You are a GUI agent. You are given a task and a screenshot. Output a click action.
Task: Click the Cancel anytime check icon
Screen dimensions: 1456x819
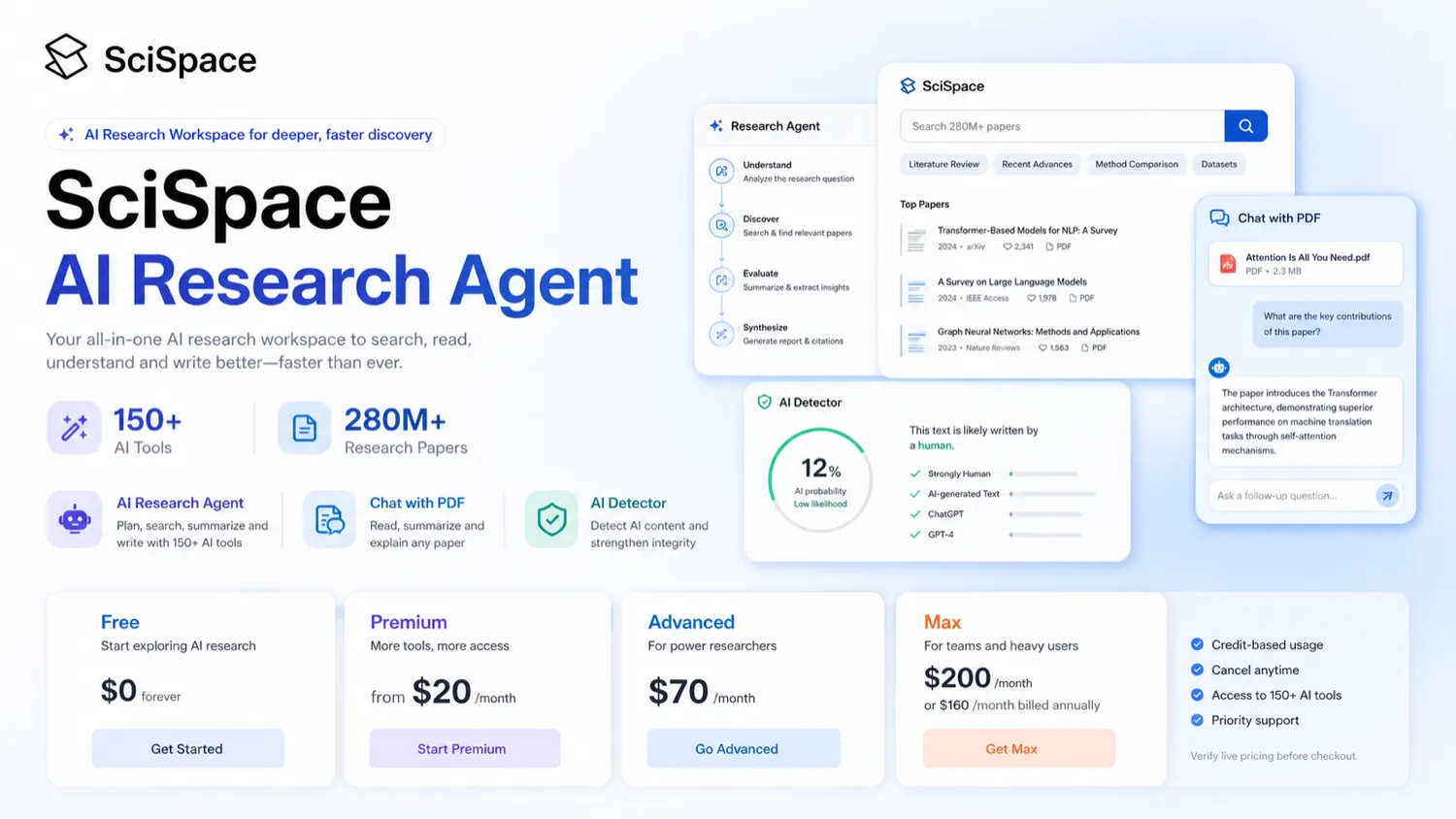[x=1197, y=670]
